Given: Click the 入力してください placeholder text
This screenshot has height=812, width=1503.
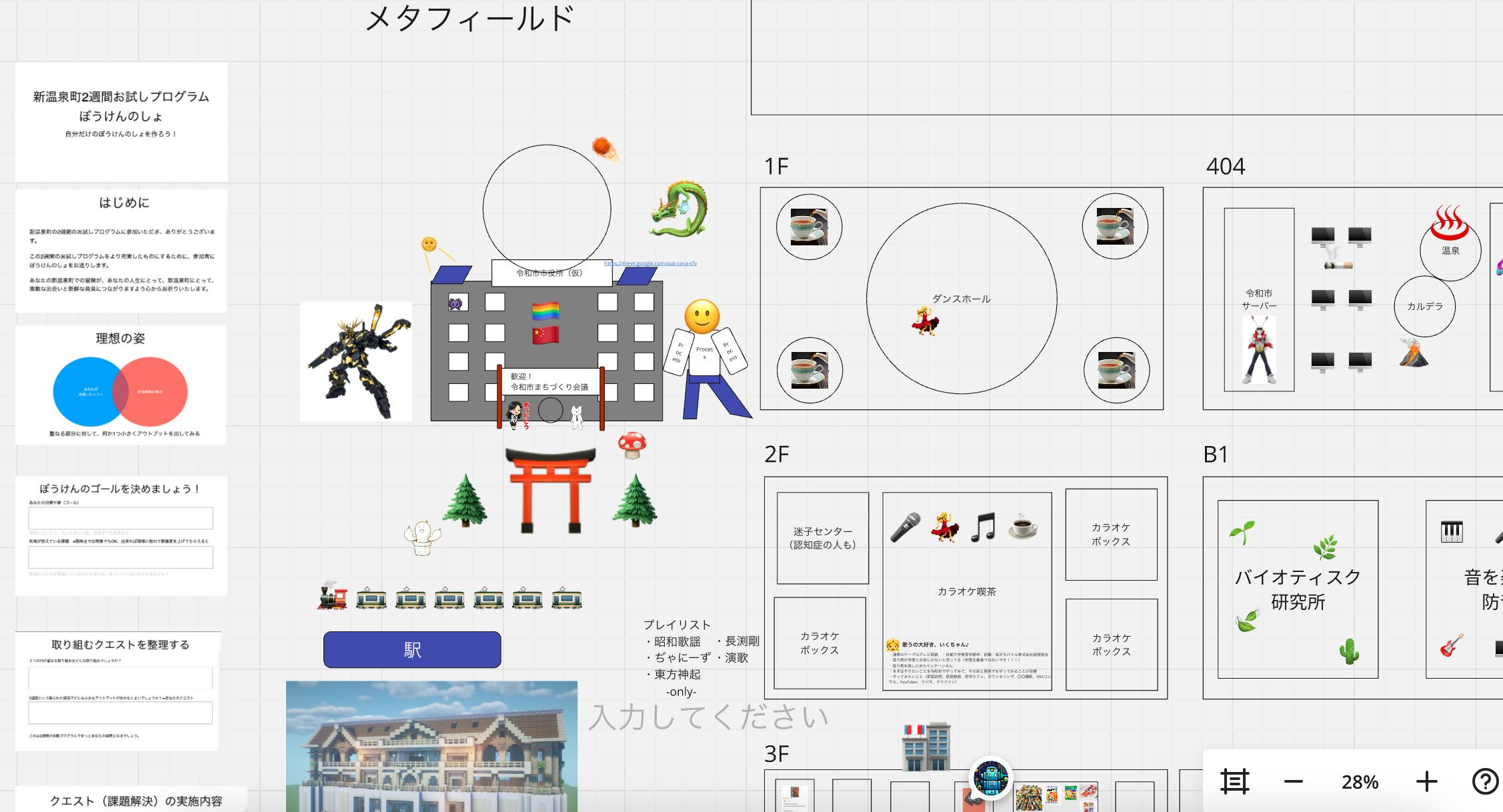Looking at the screenshot, I should pyautogui.click(x=708, y=717).
